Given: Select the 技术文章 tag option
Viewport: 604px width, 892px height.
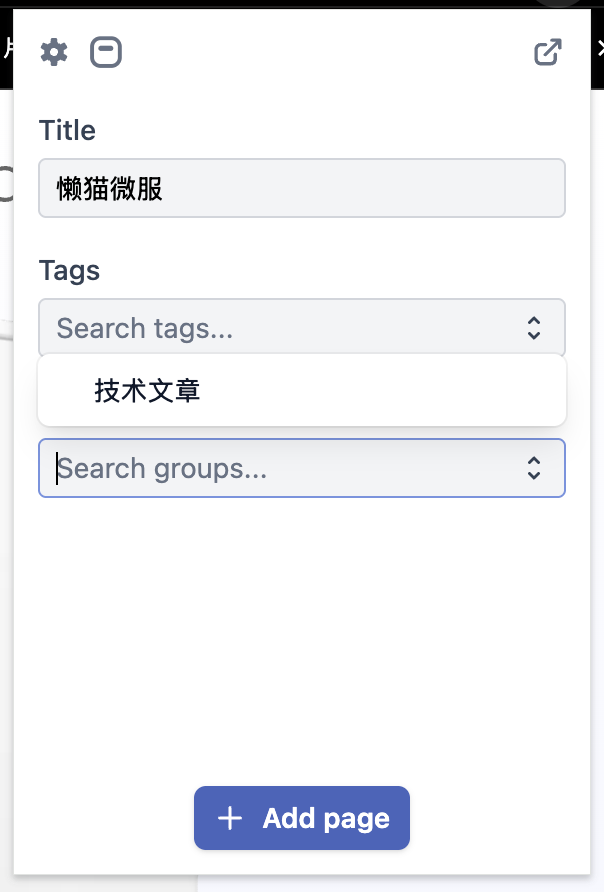Looking at the screenshot, I should pos(147,391).
